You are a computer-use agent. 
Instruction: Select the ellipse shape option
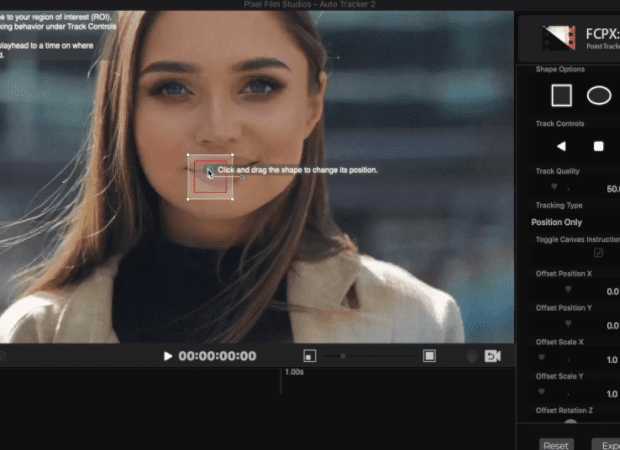click(599, 95)
